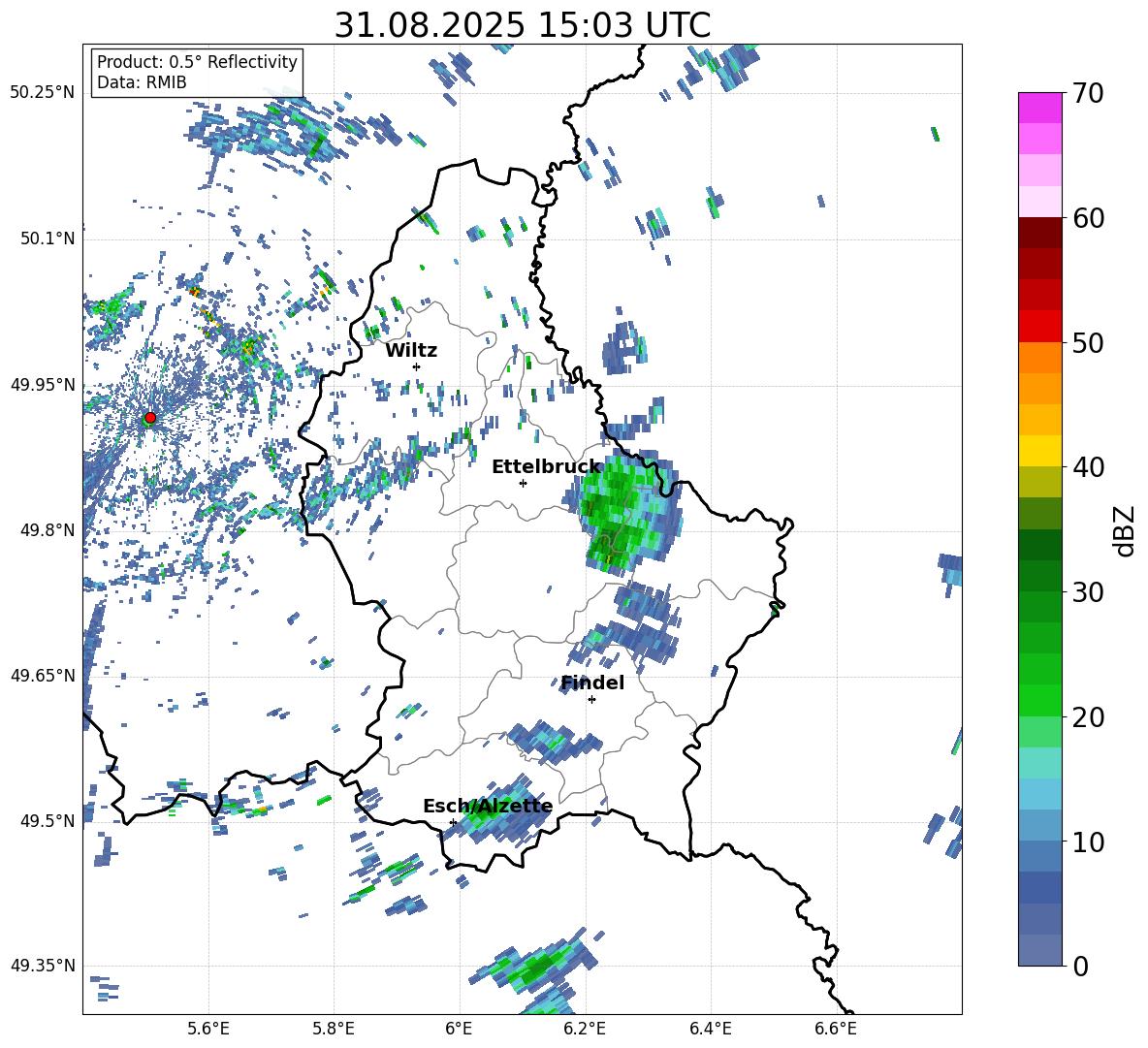Select the Findel city label
This screenshot has width=1148, height=1048.
(592, 683)
